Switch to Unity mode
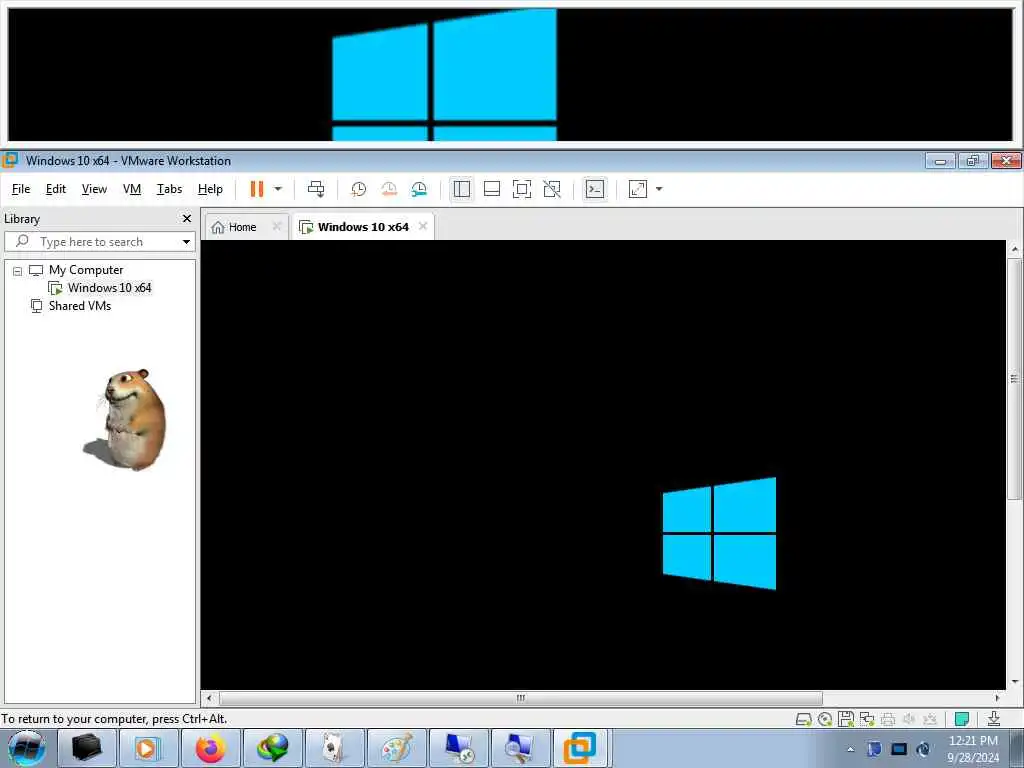Image resolution: width=1024 pixels, height=768 pixels. click(552, 189)
